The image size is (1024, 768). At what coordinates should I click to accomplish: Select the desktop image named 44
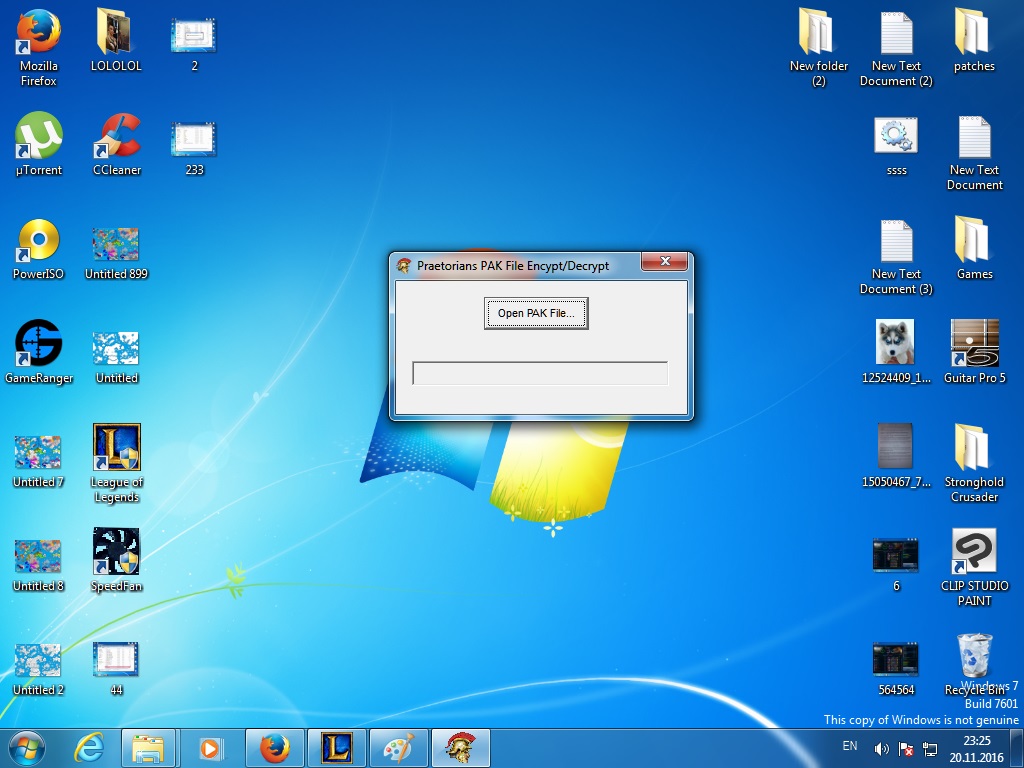pos(116,668)
